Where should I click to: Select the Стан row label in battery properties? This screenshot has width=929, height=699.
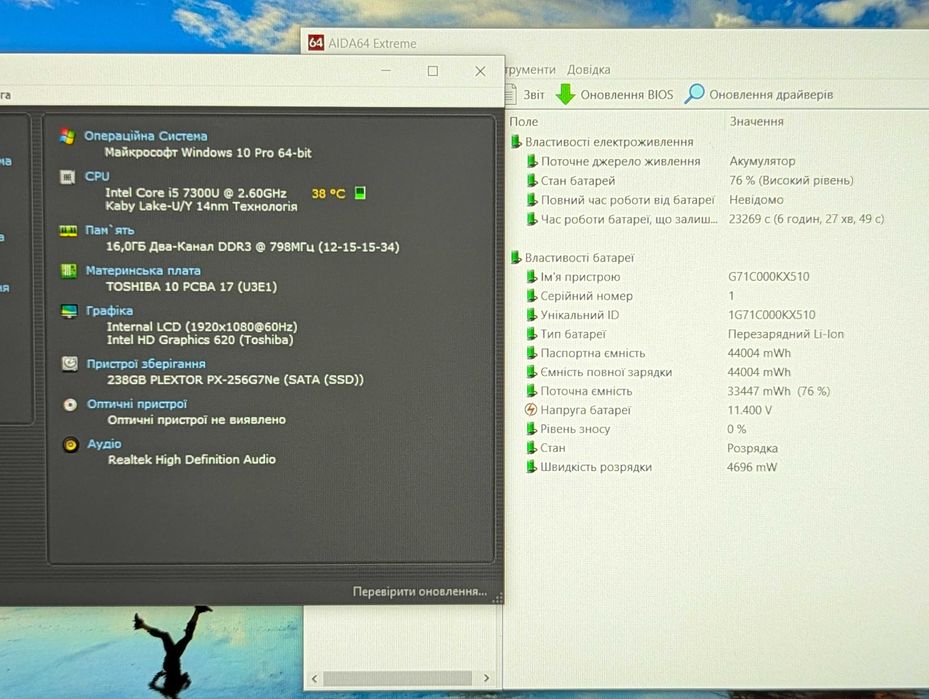(553, 448)
